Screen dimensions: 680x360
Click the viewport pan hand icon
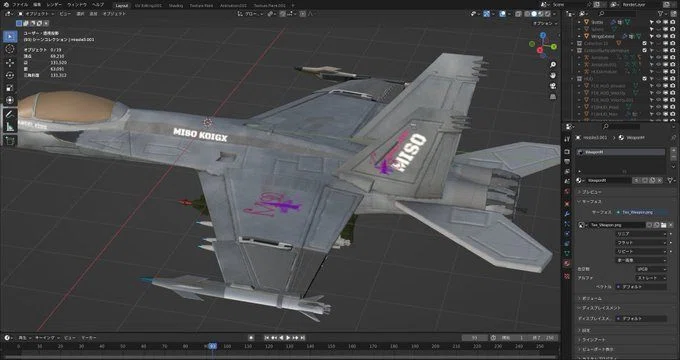coord(553,75)
